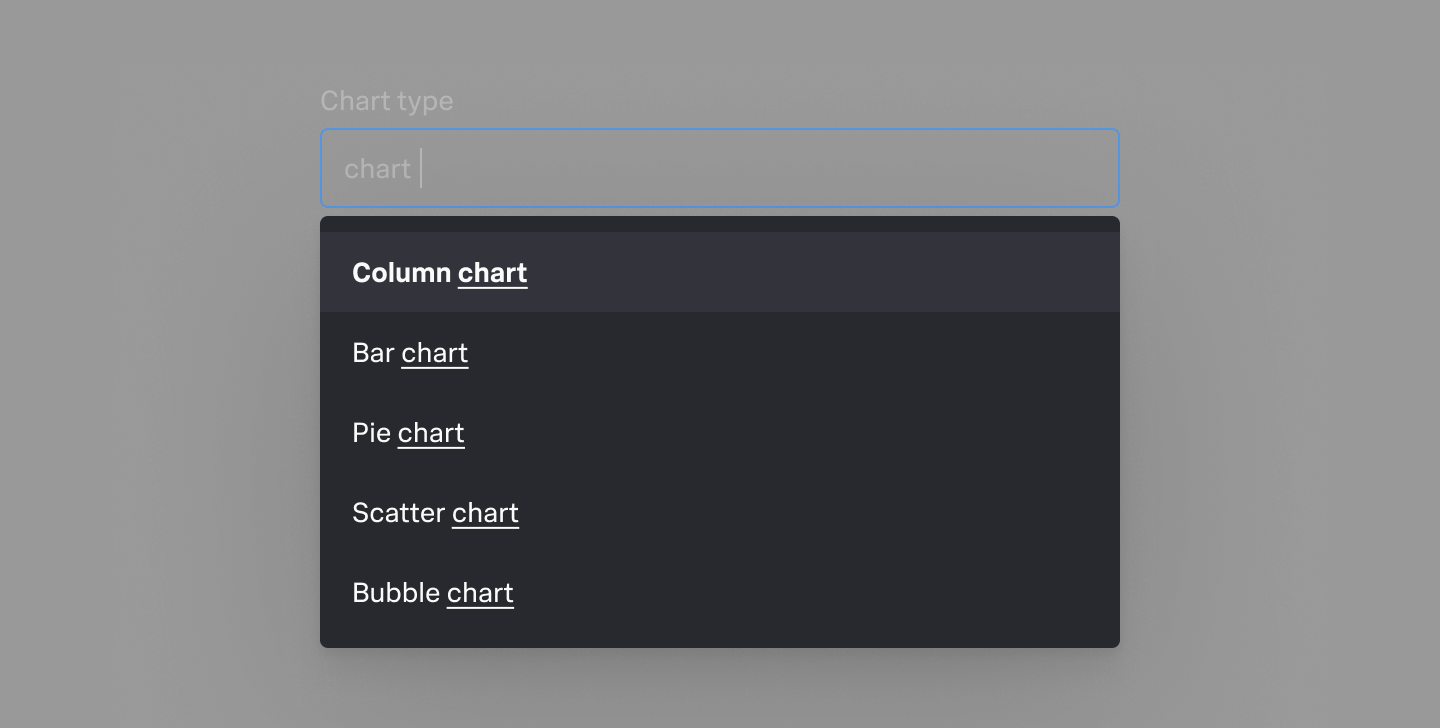Select the last item in the suggestions list

pos(432,592)
